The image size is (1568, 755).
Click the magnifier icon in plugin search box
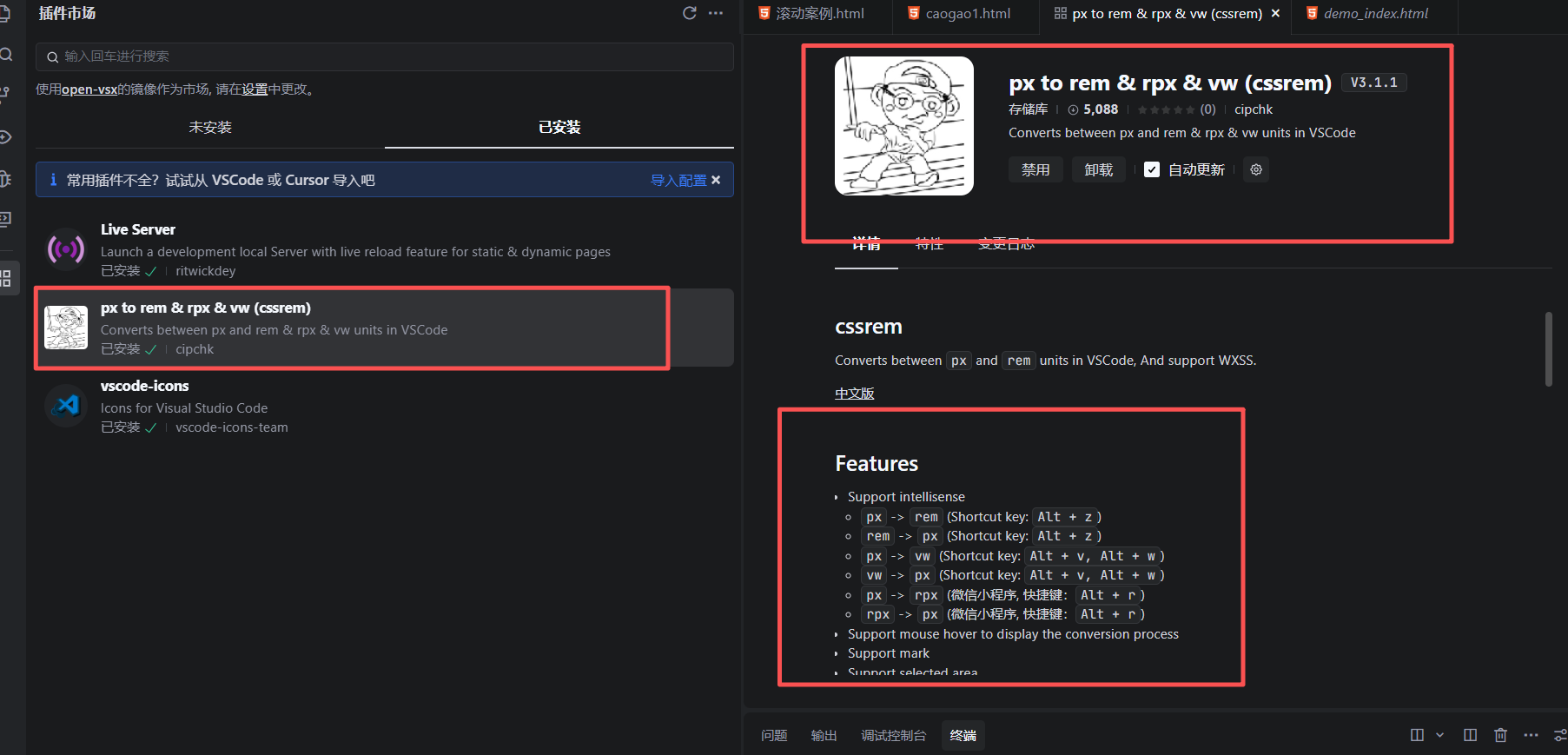[x=53, y=56]
